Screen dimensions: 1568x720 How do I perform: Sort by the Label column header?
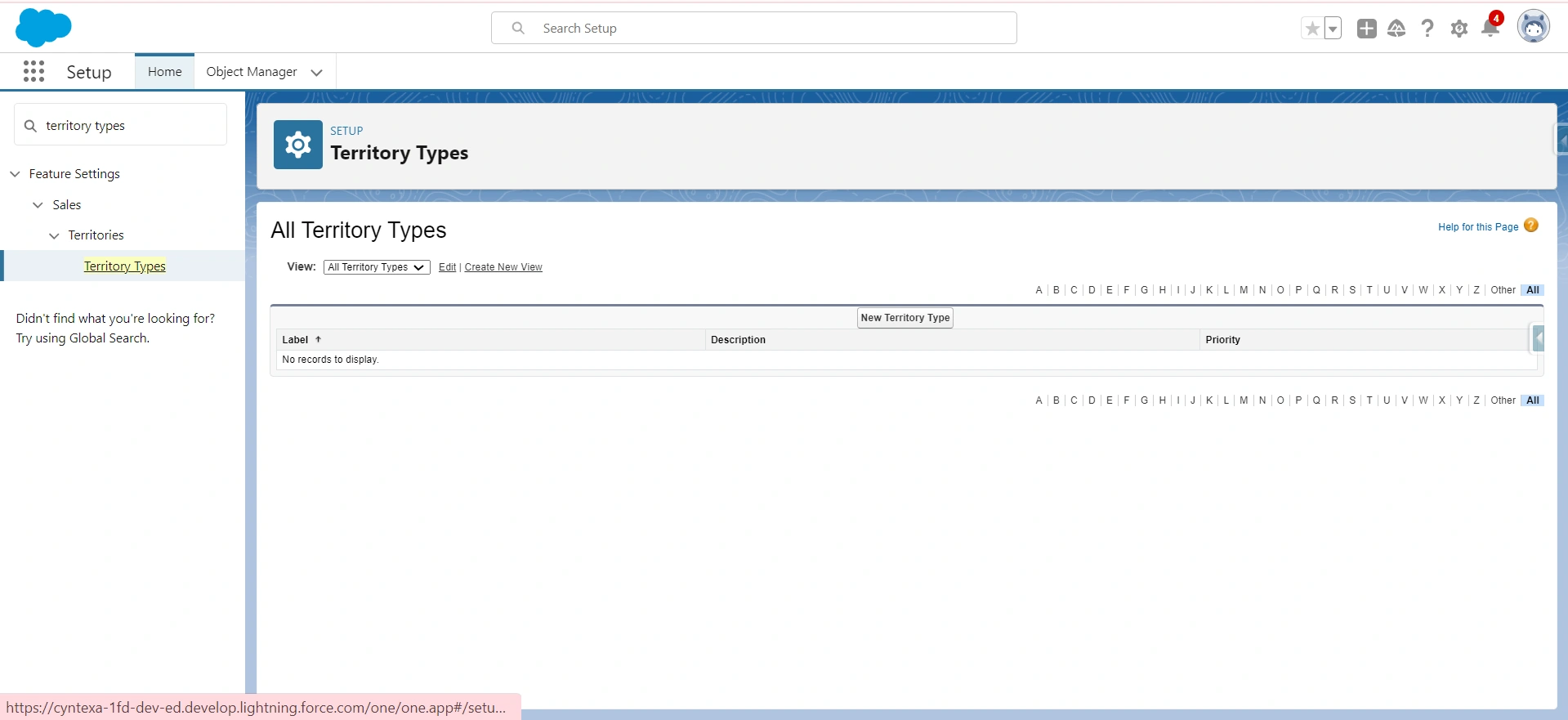[295, 340]
